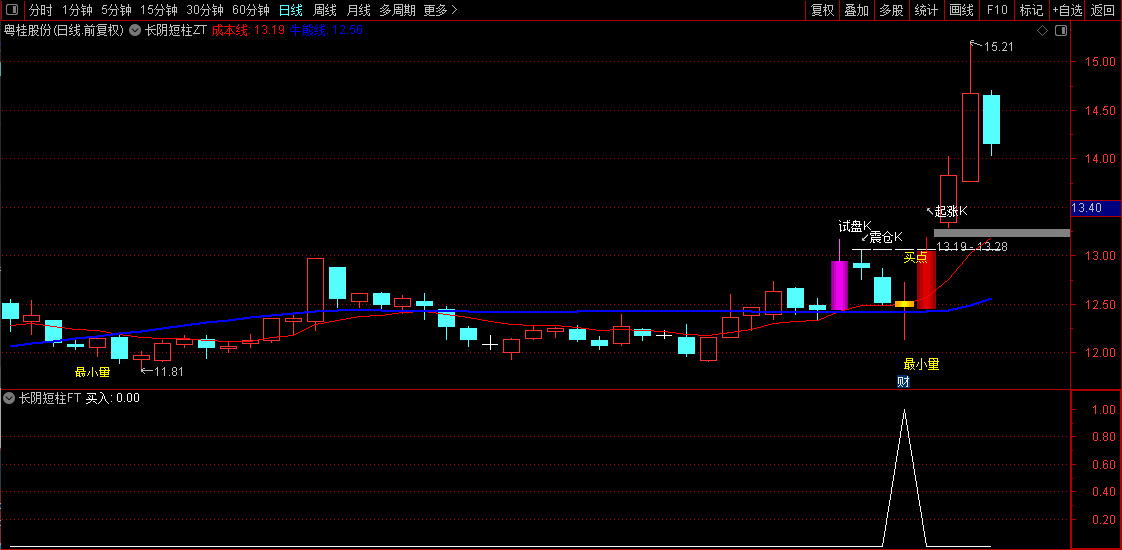Screen dimensions: 1122x550
Task: Click the magenta 试盘K candlestick
Action: (839, 285)
